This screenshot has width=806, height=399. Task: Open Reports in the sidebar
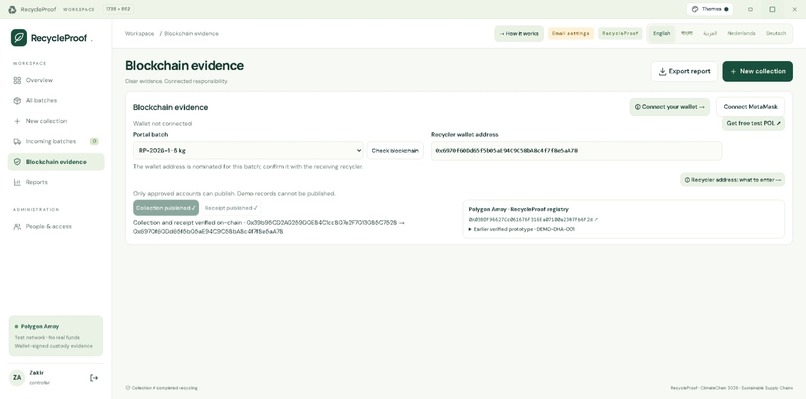[x=56, y=182]
